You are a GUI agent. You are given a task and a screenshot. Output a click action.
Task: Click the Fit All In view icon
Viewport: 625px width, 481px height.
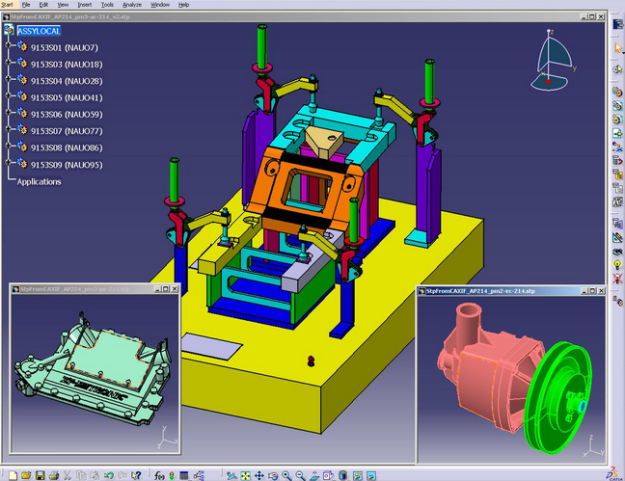(245, 474)
